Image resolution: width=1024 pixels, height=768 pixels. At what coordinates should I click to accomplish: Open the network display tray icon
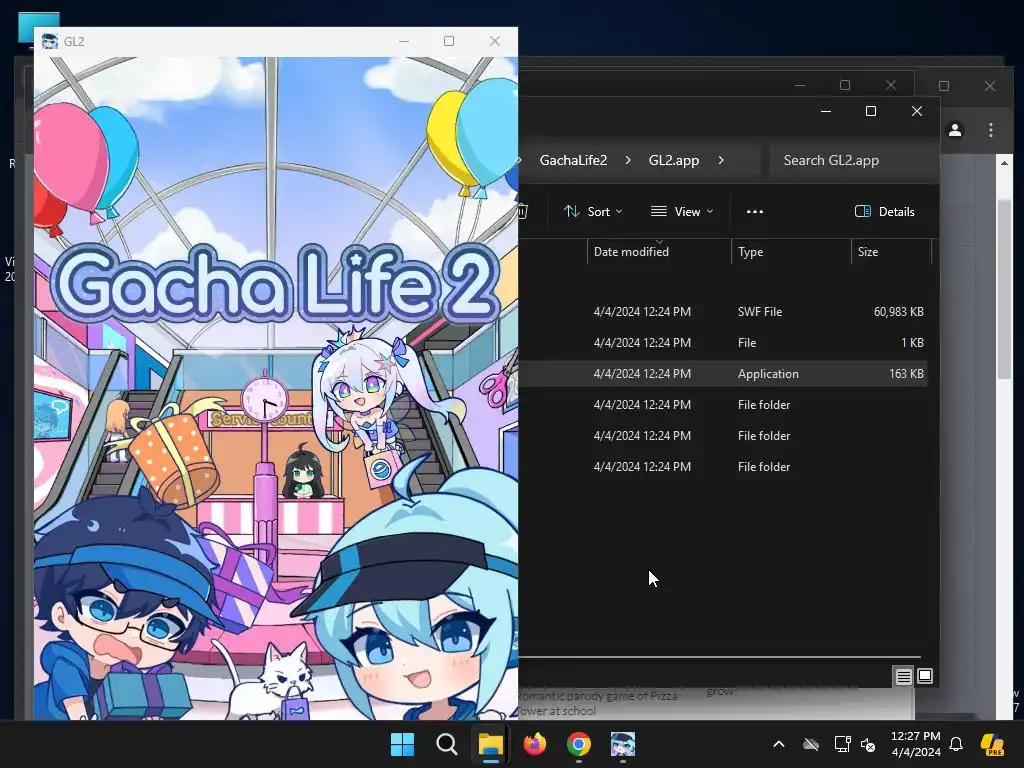tap(842, 744)
